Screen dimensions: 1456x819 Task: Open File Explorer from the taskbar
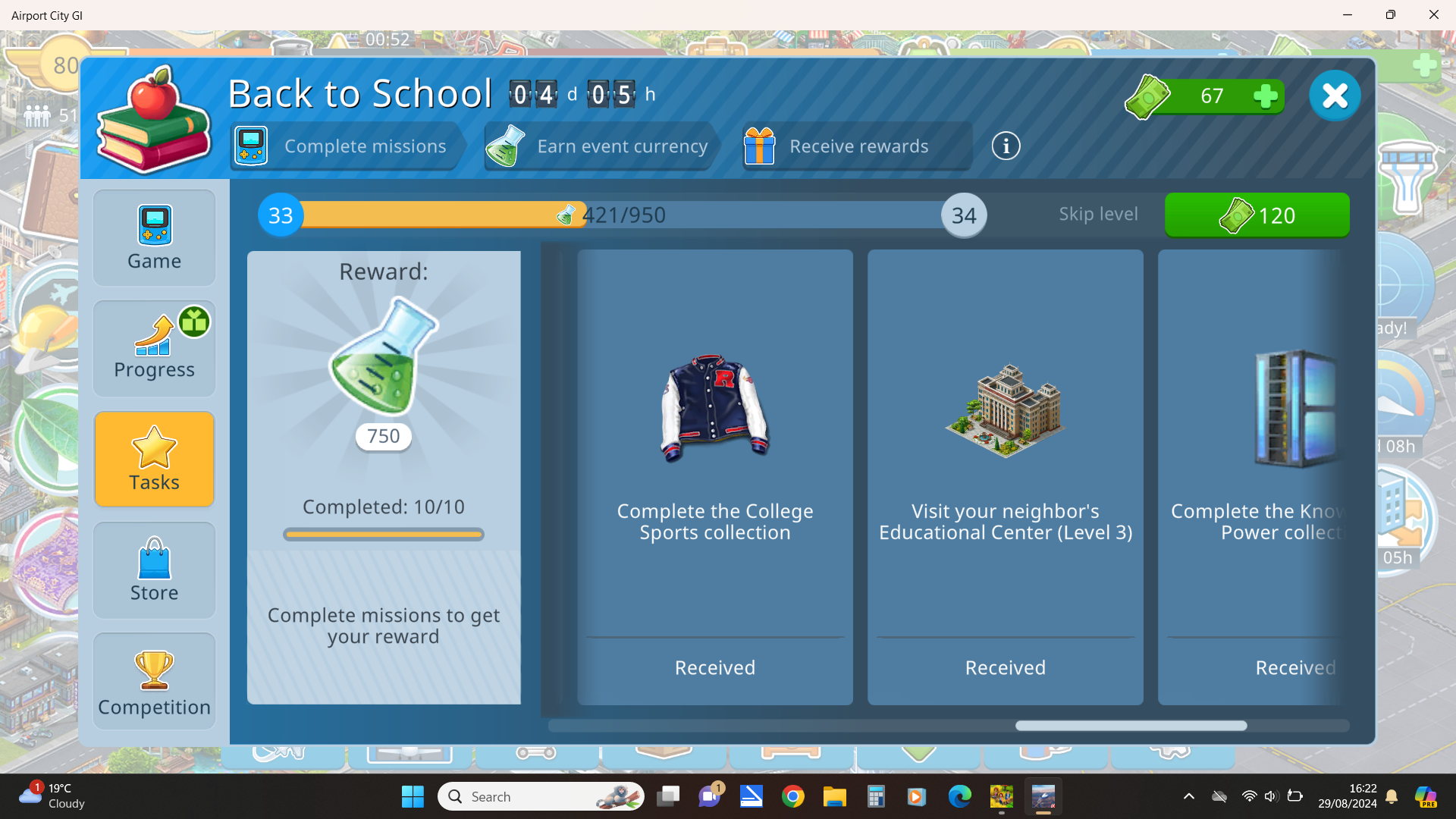[835, 796]
